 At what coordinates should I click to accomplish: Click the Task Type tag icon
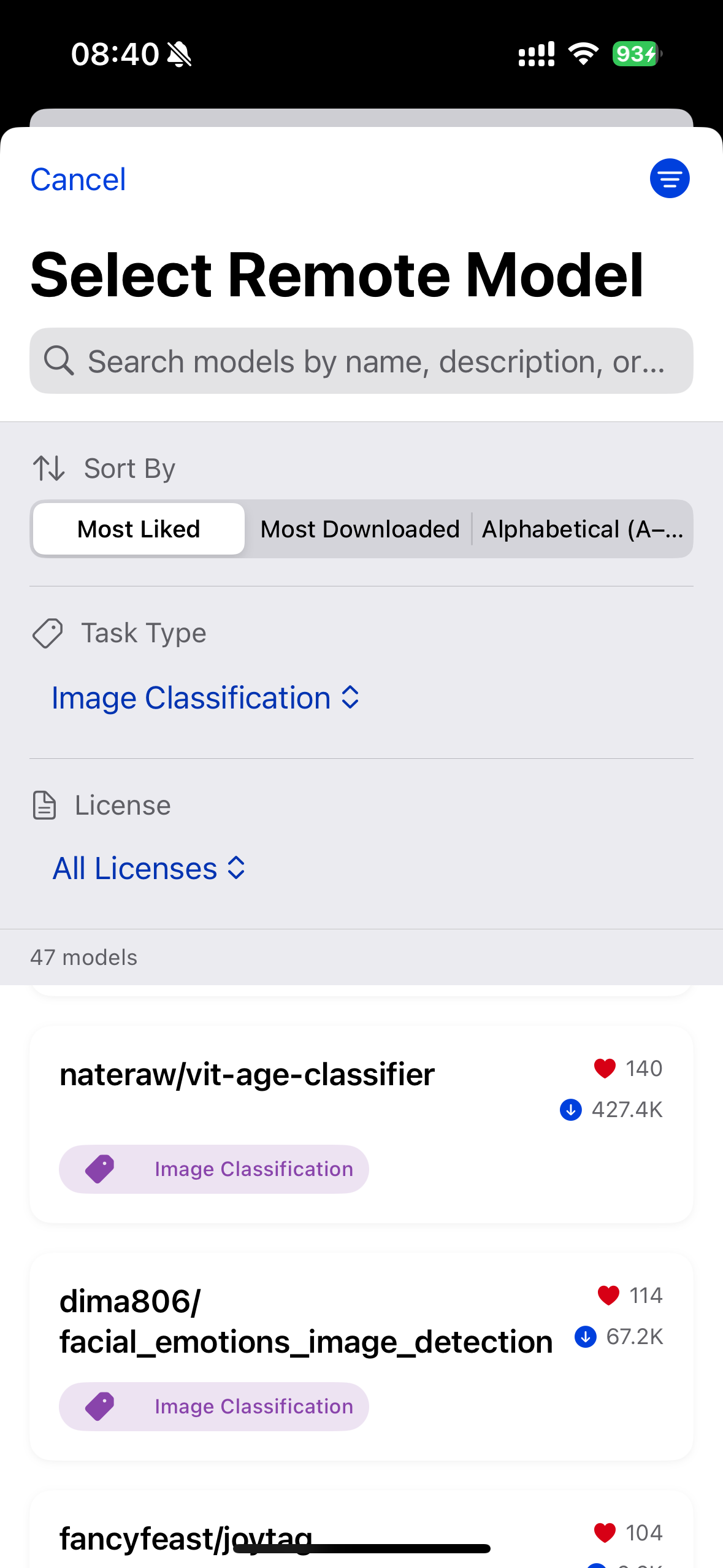(x=47, y=632)
